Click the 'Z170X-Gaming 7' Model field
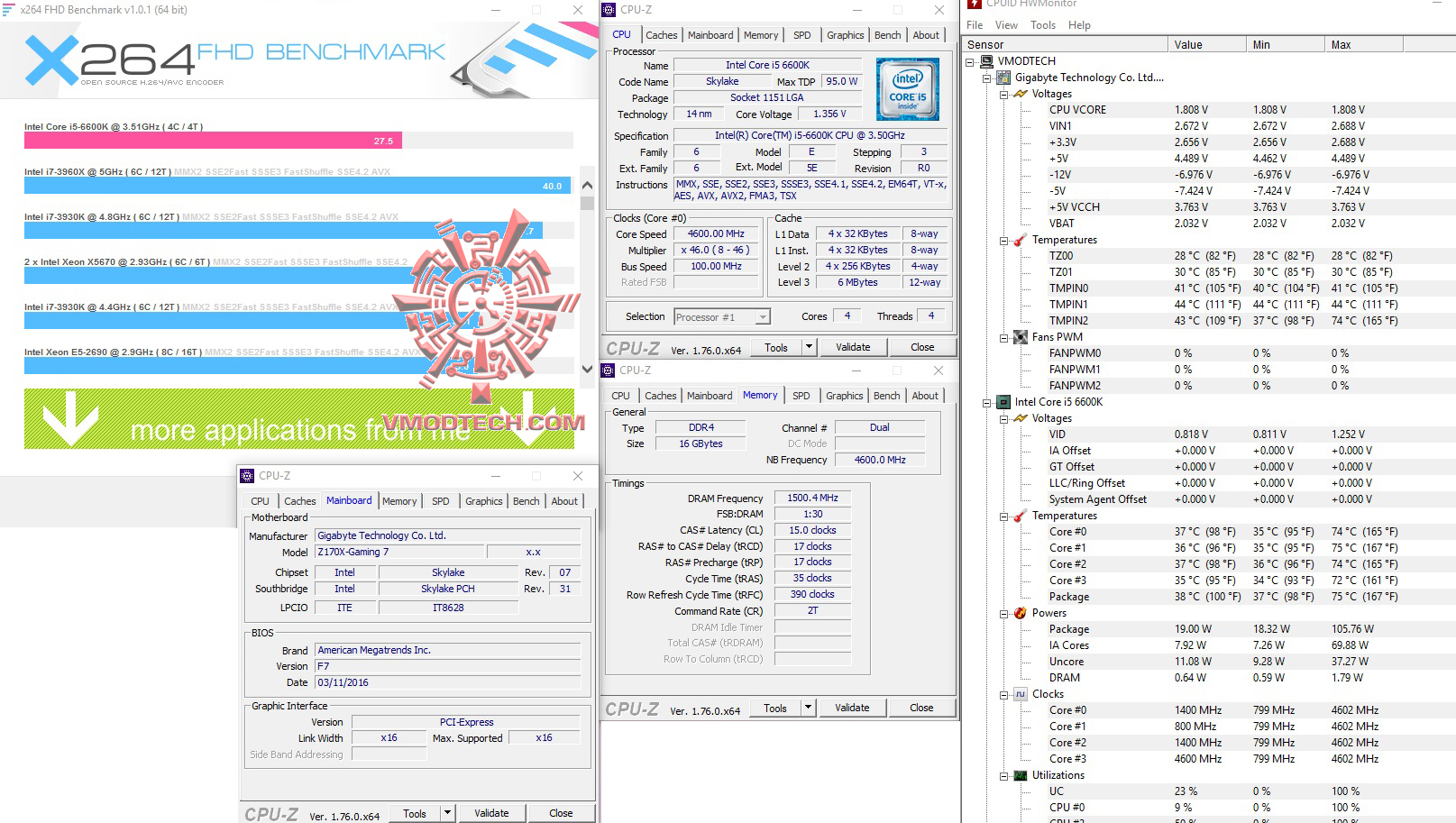1456x823 pixels. coord(399,552)
